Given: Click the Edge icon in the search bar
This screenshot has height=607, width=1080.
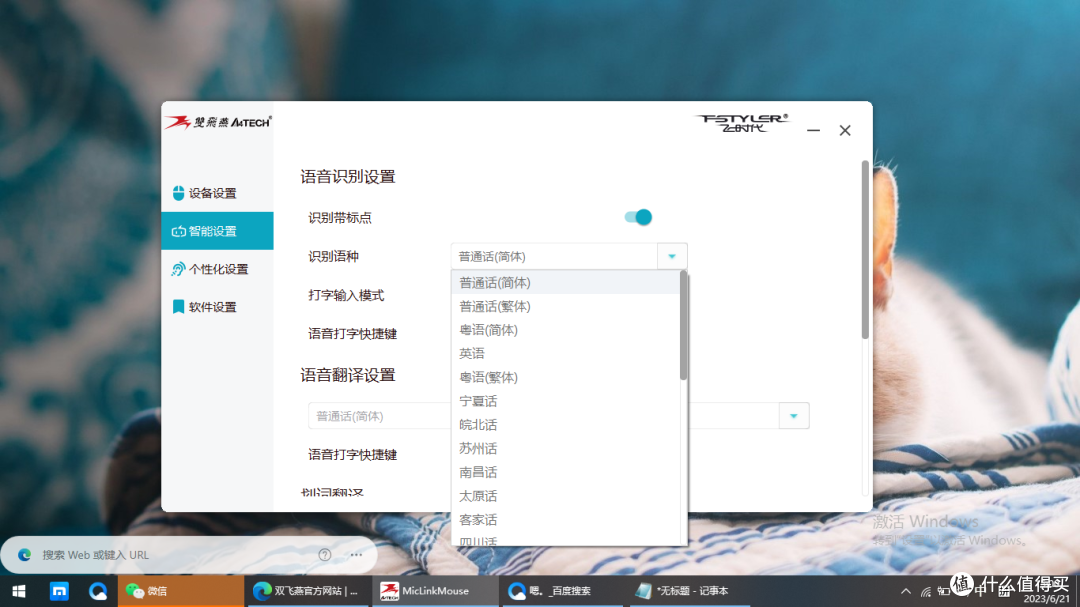Looking at the screenshot, I should coord(25,555).
